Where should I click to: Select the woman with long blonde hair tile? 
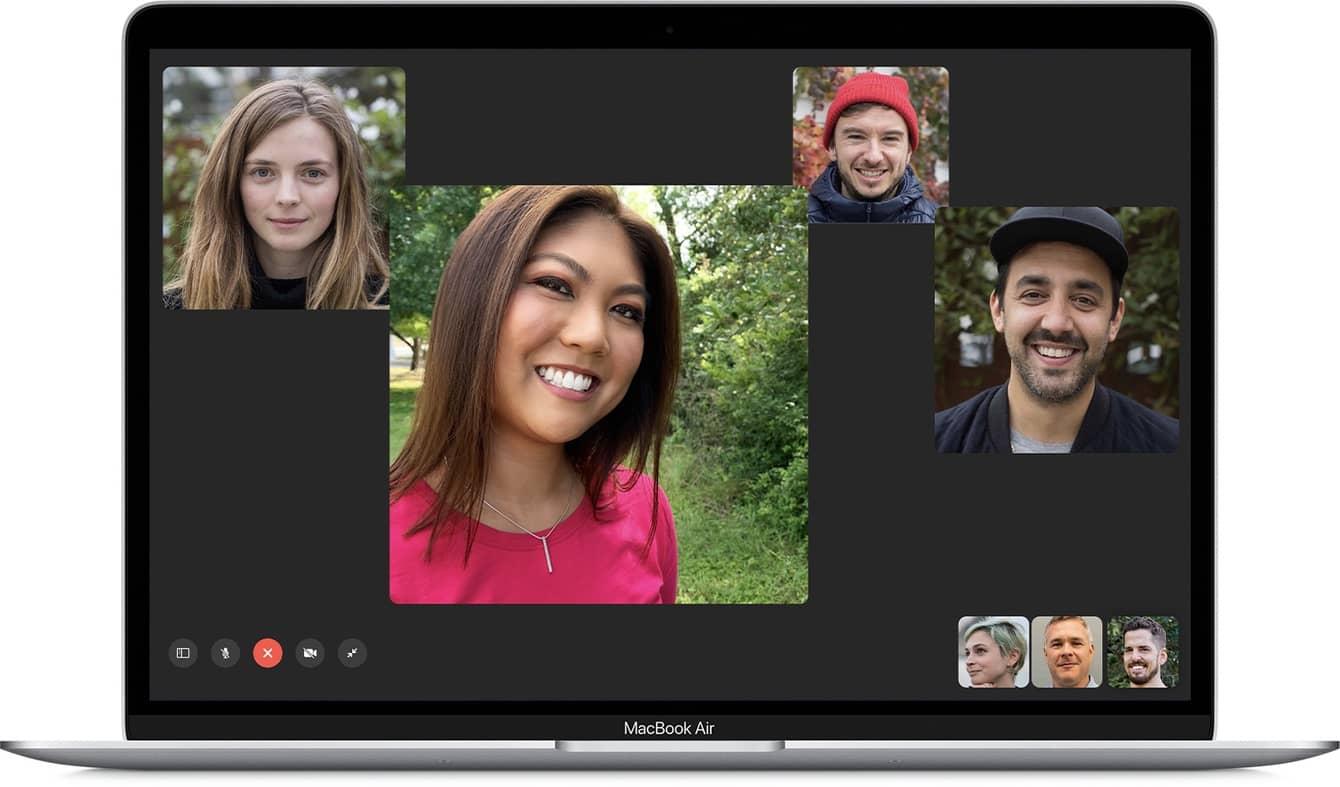coord(284,188)
